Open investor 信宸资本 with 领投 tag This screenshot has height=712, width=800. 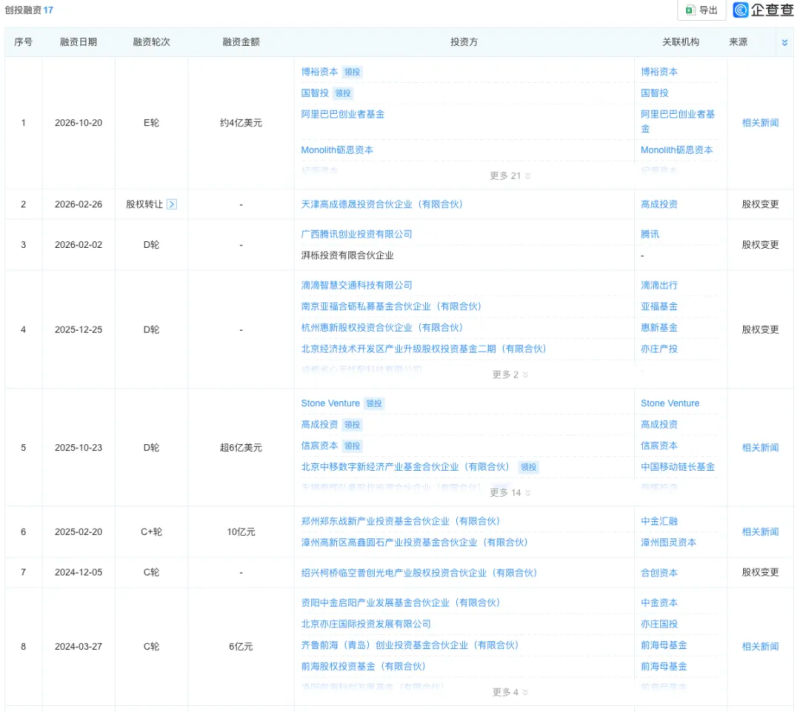[x=319, y=446]
